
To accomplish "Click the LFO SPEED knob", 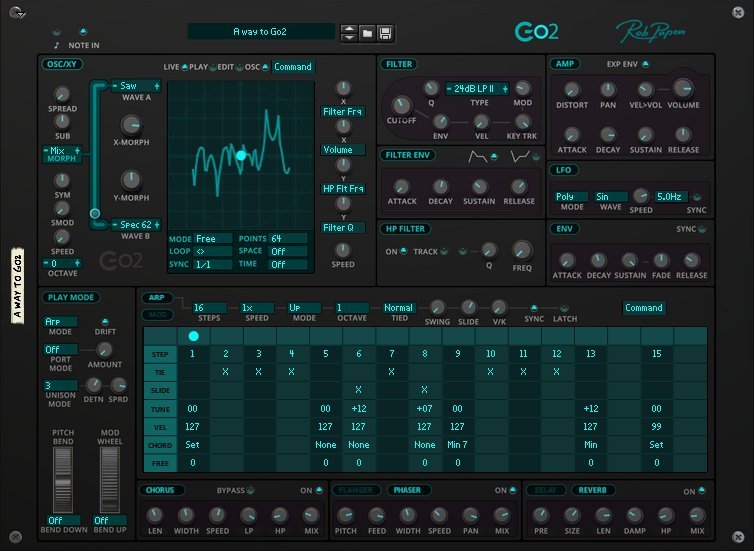I will click(641, 196).
